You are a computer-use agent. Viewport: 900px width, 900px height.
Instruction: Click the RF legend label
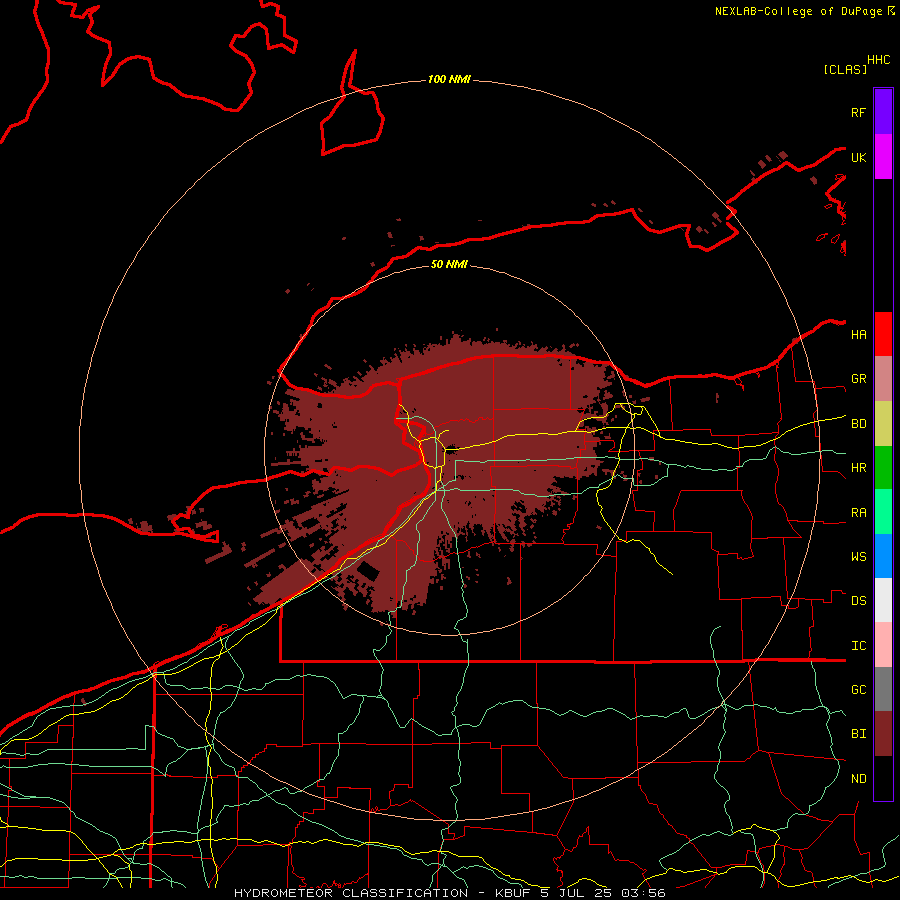pos(858,112)
